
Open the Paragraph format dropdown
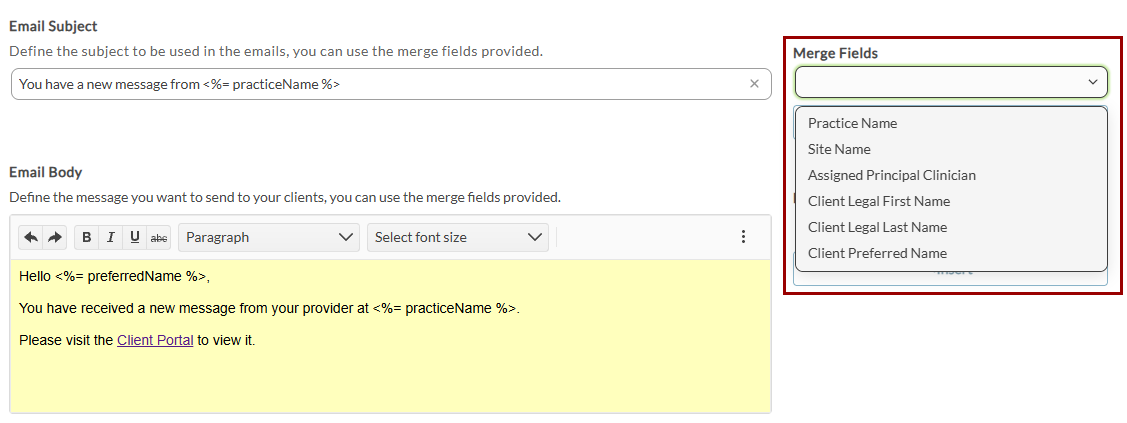(269, 237)
